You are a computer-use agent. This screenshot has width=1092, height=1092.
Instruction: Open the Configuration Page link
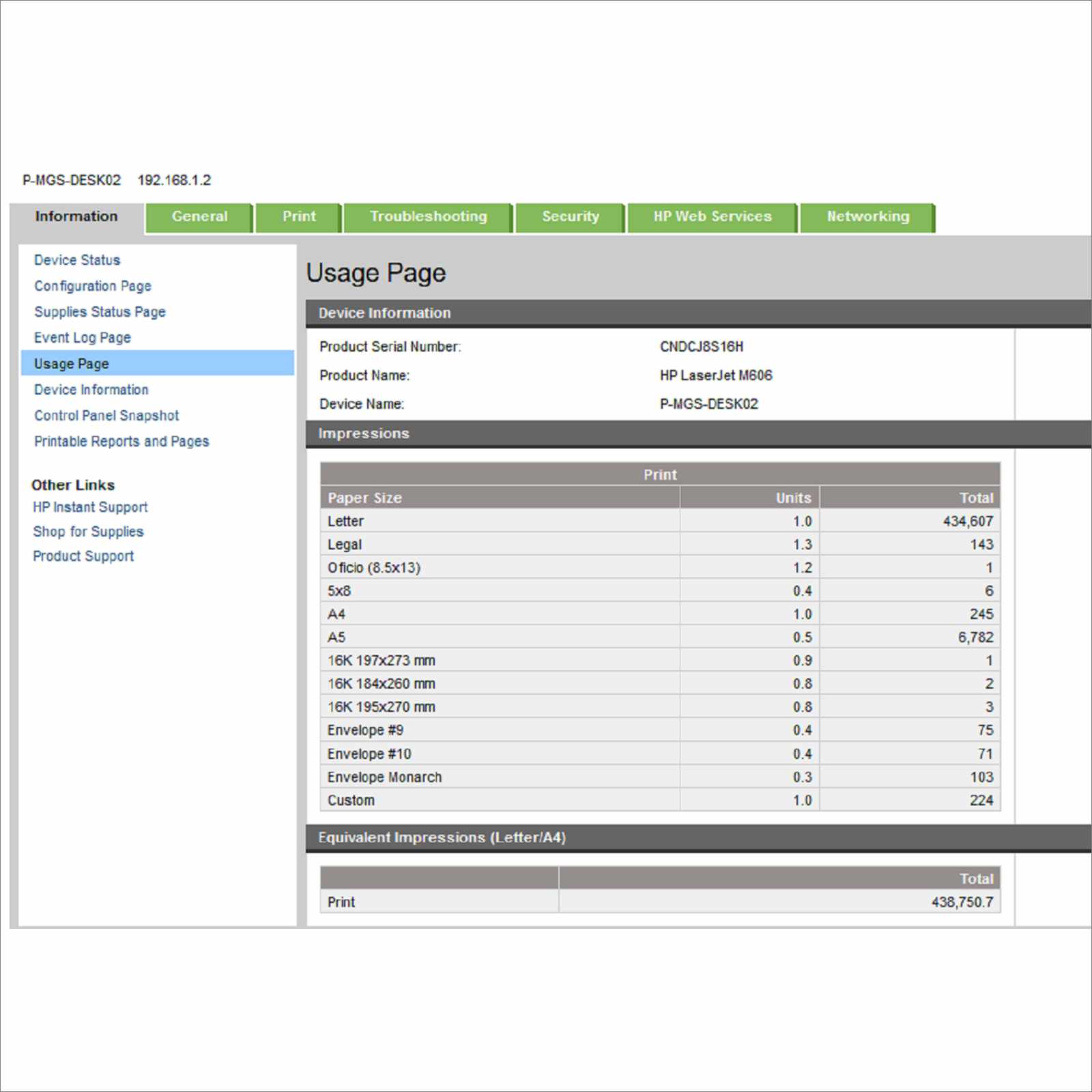tap(93, 286)
